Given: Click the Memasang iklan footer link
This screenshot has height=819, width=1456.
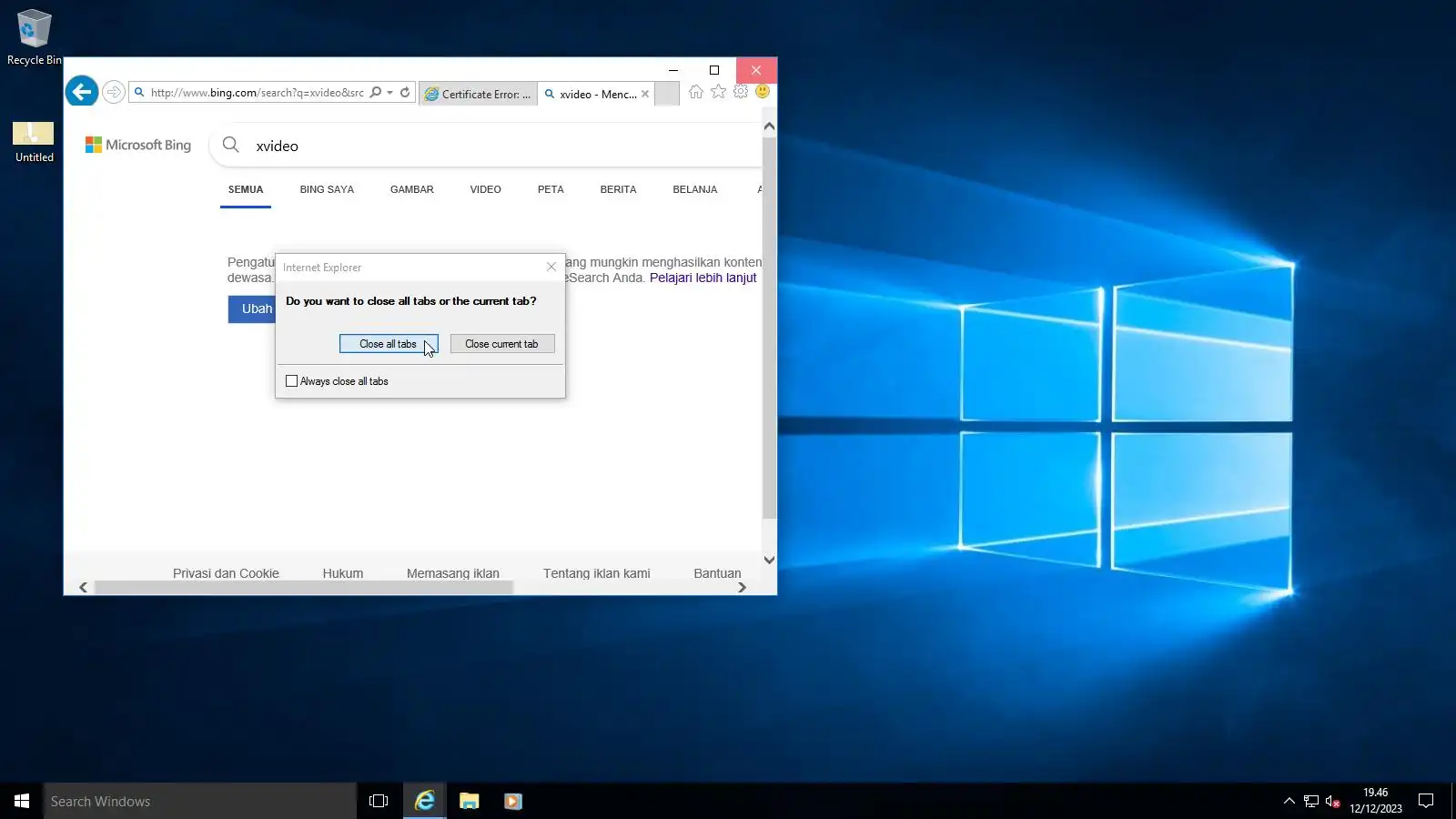Looking at the screenshot, I should click(x=453, y=573).
